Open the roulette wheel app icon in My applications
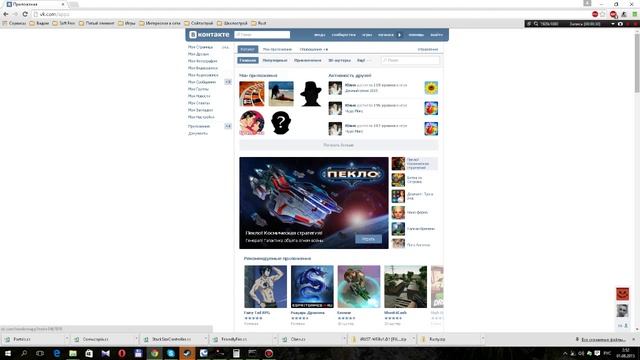This screenshot has height=360, width=640. click(252, 93)
